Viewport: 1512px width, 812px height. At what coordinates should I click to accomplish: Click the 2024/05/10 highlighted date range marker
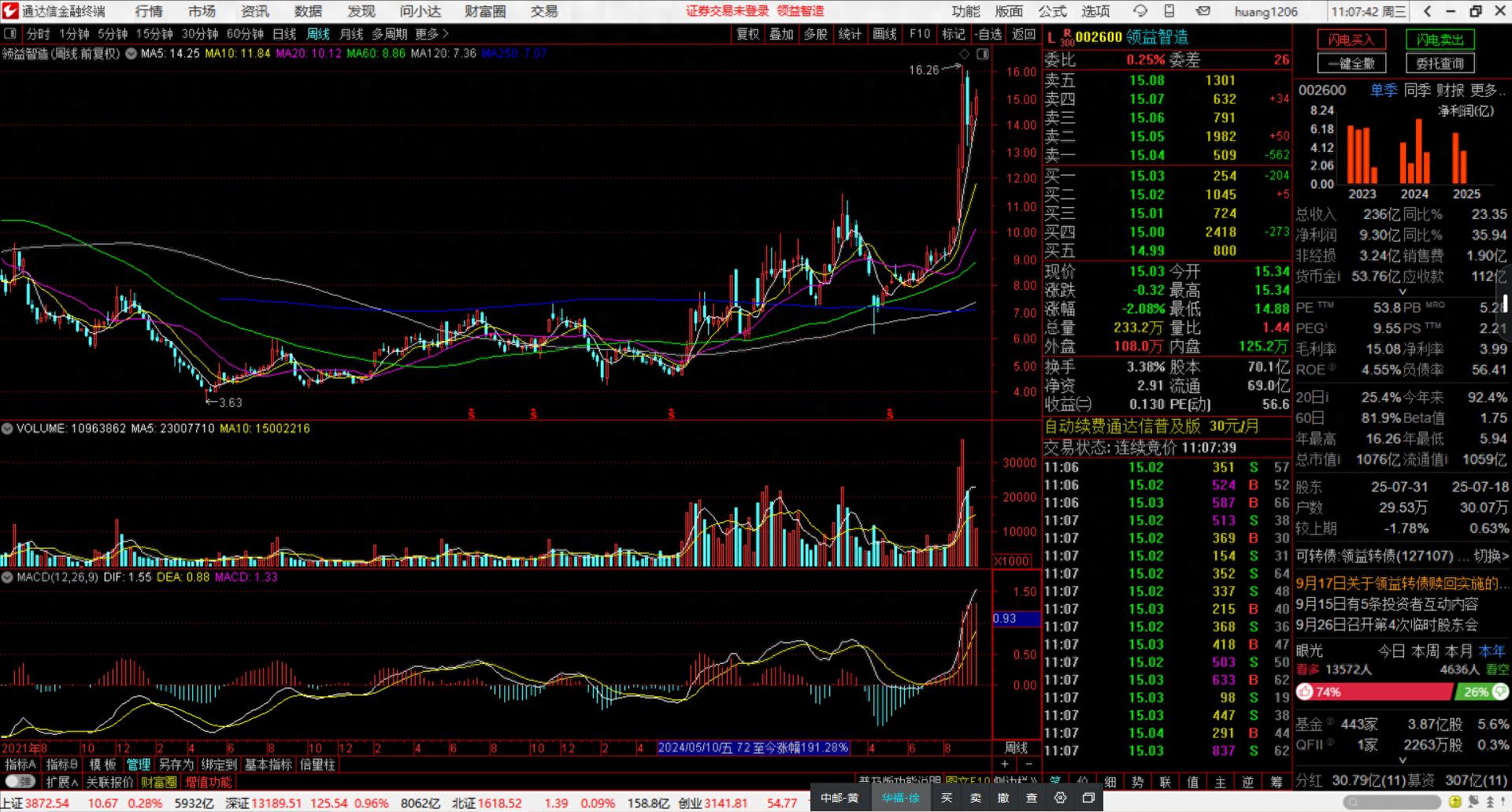[x=753, y=747]
